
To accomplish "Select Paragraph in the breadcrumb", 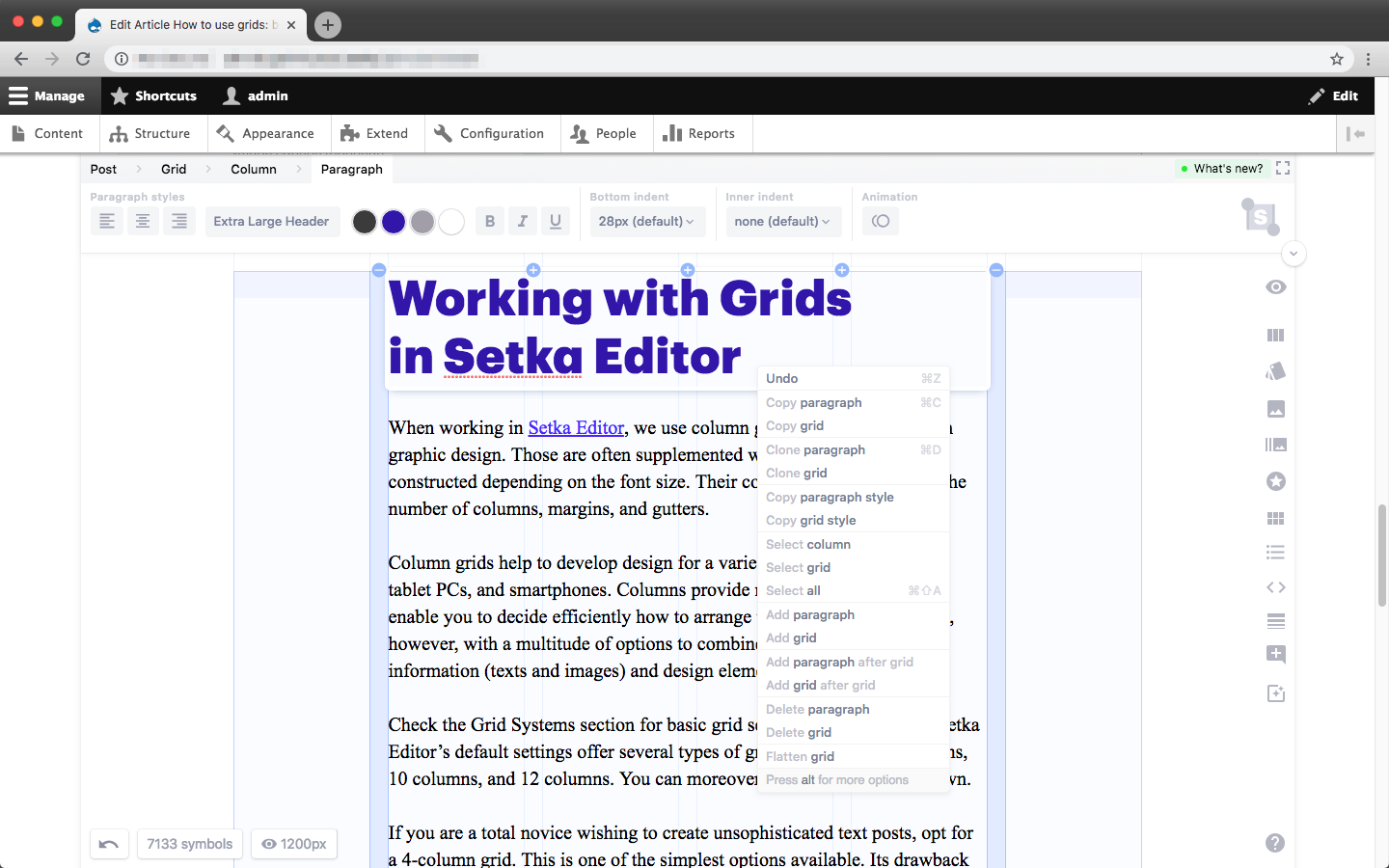I will pos(352,169).
